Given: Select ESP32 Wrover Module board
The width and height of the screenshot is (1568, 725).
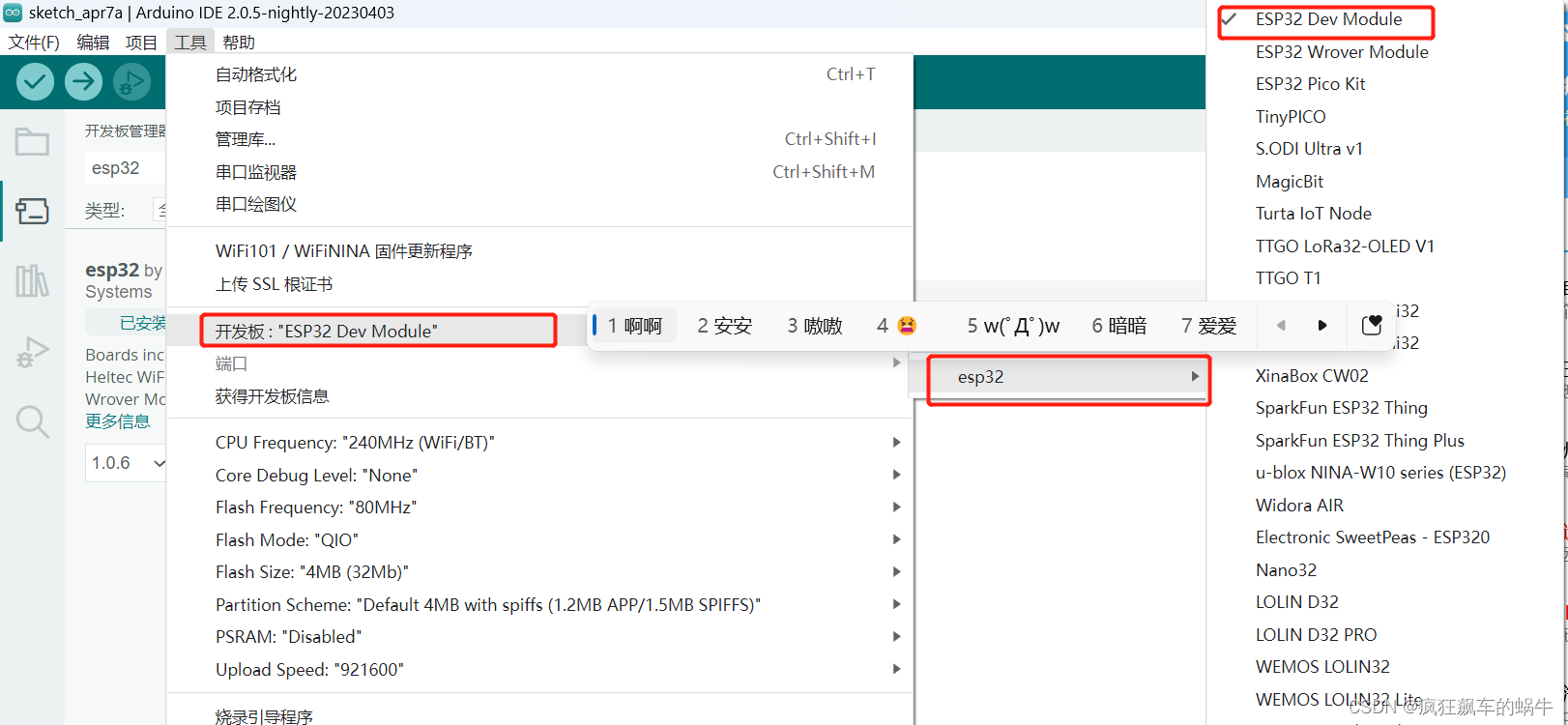Looking at the screenshot, I should pyautogui.click(x=1342, y=52).
